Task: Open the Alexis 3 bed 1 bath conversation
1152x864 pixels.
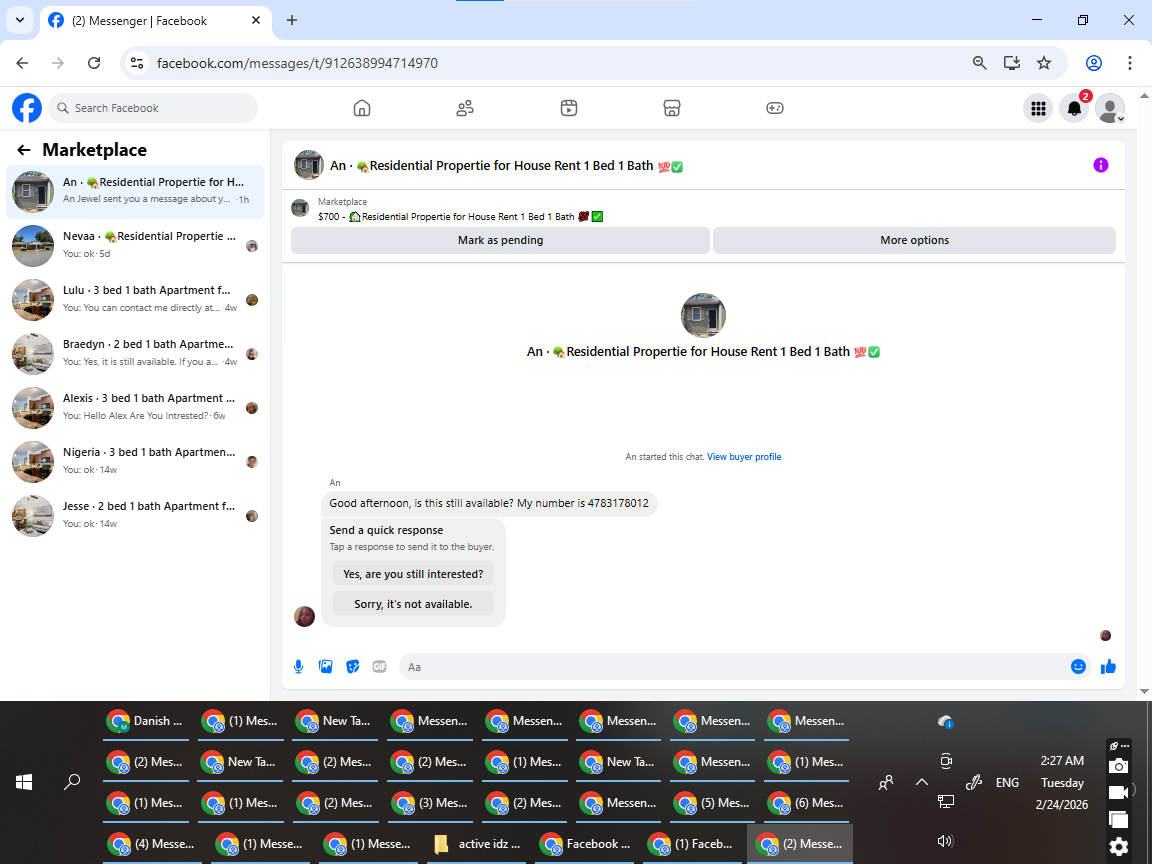Action: pyautogui.click(x=135, y=407)
